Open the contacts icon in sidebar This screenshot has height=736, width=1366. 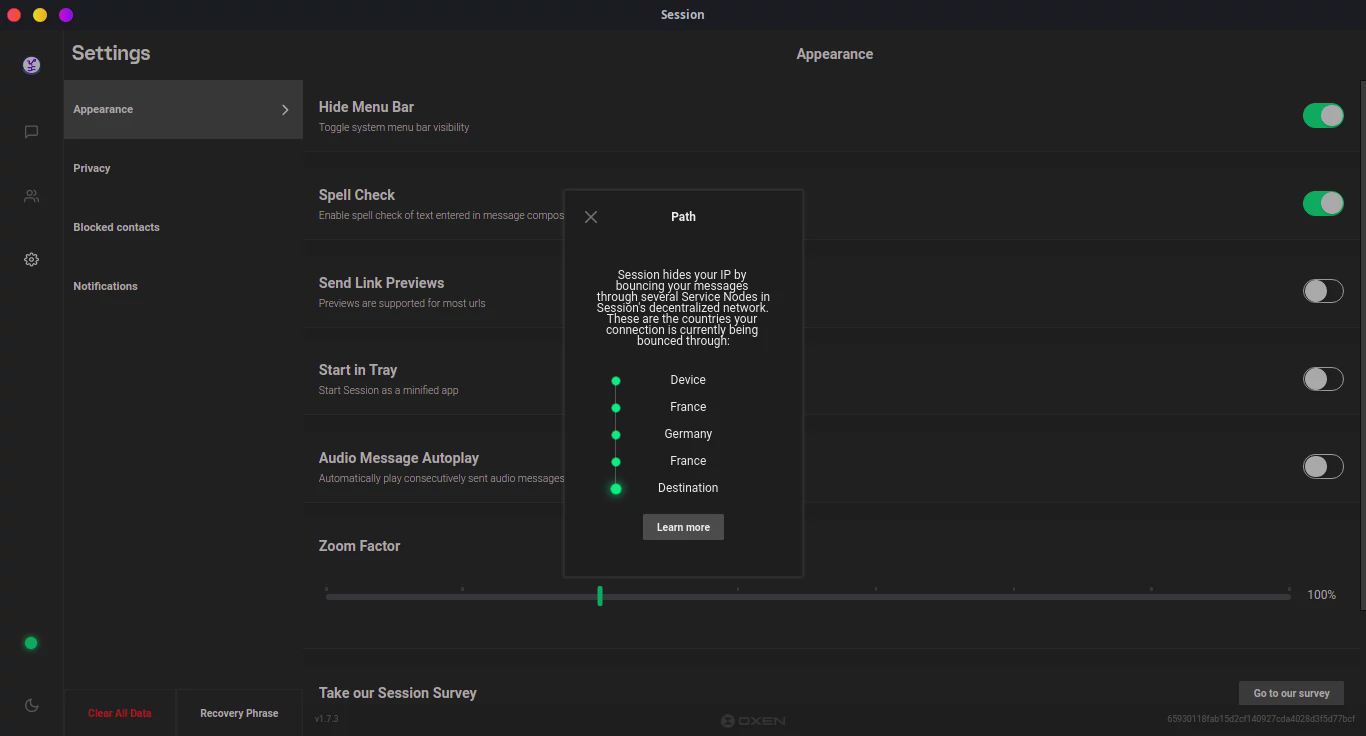(x=31, y=196)
